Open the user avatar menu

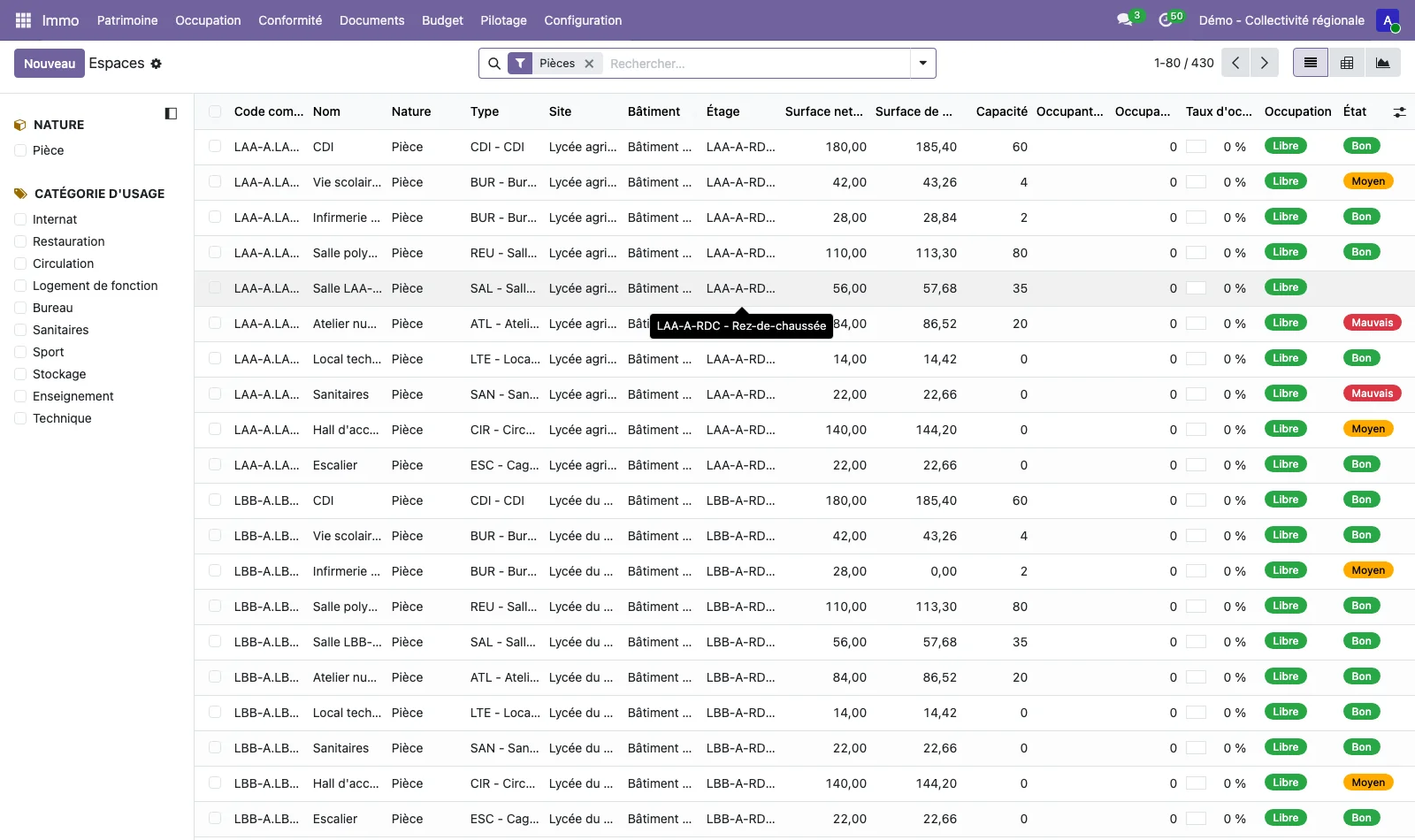point(1388,20)
